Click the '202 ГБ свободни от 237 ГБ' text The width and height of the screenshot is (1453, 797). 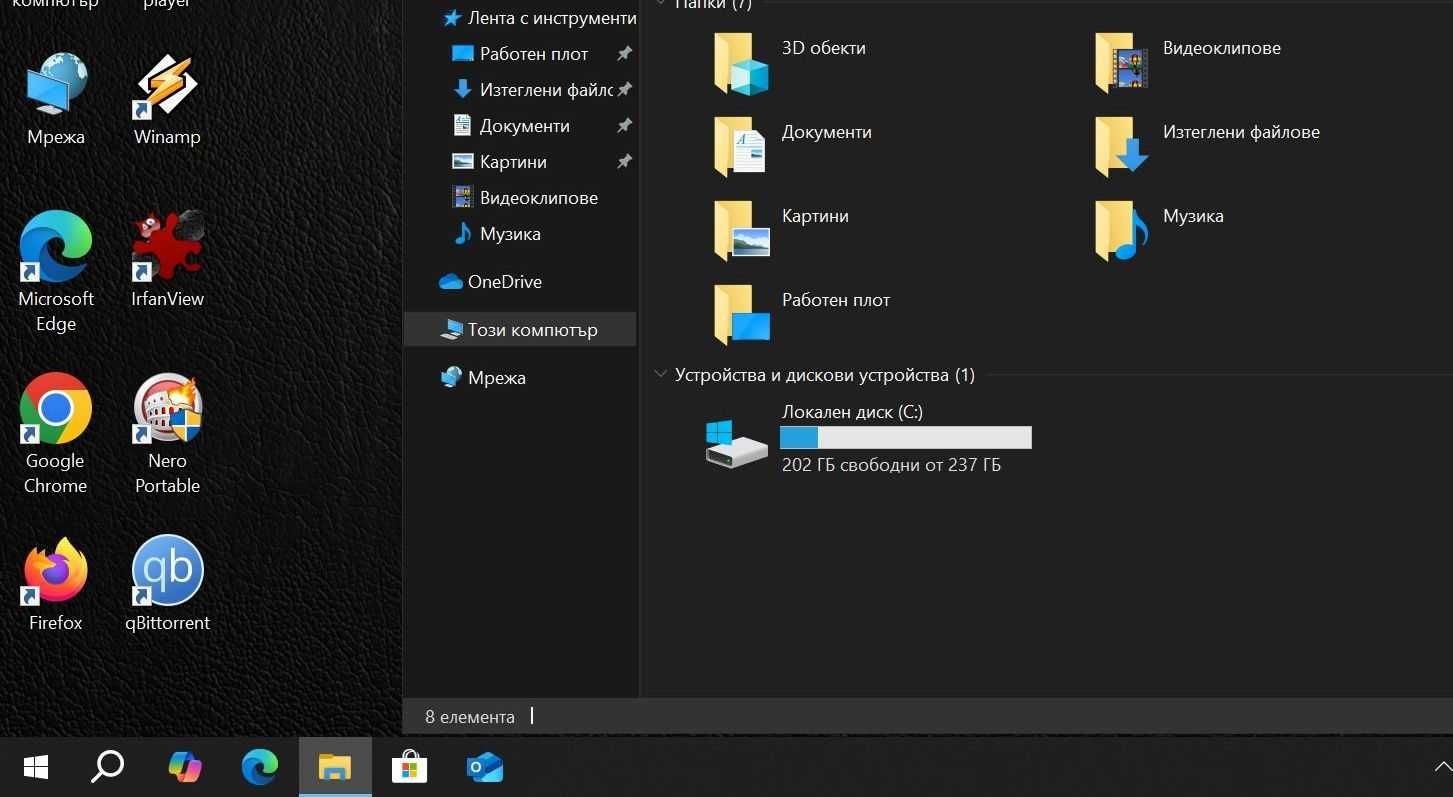point(891,465)
